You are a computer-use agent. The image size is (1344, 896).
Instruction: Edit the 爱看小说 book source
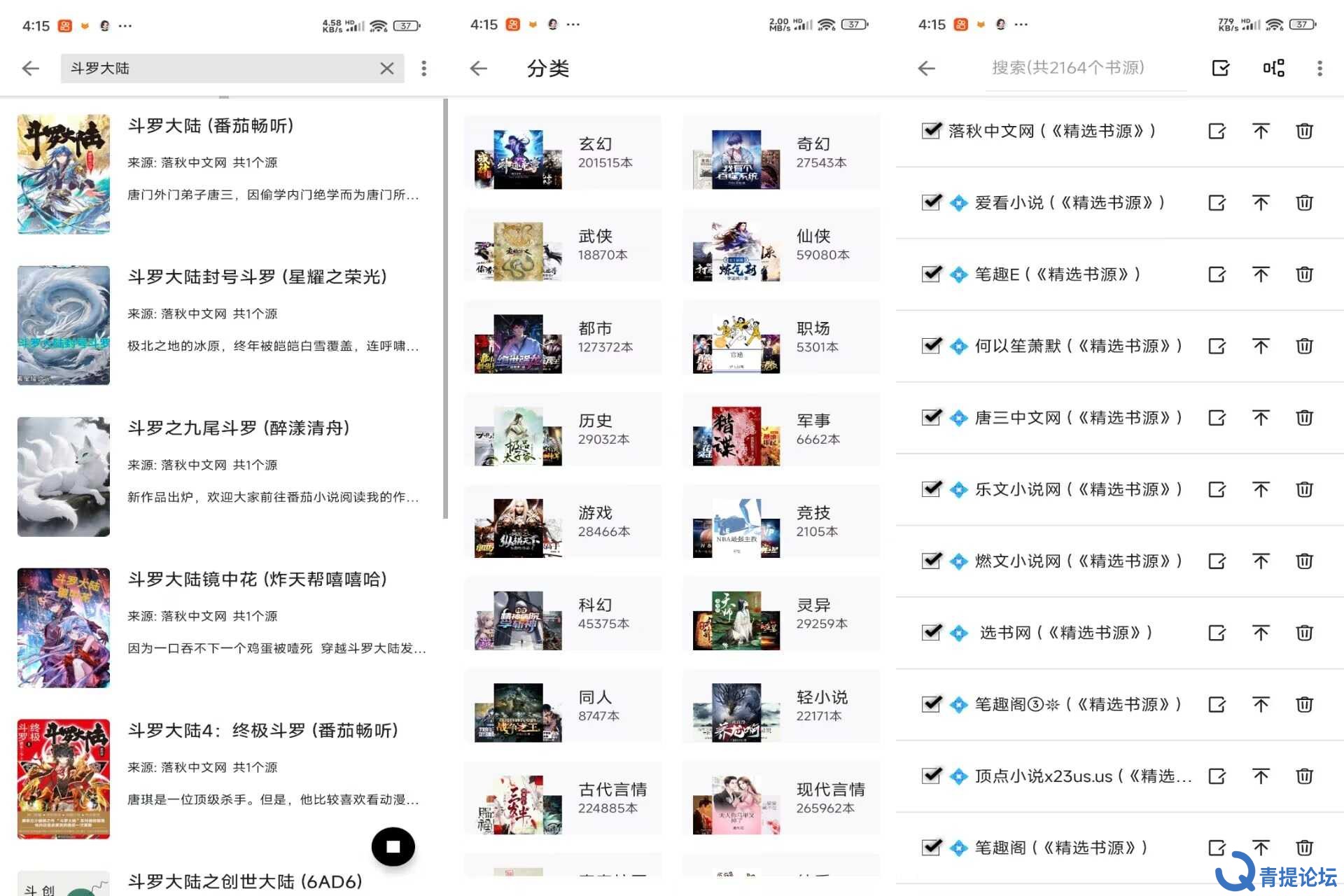point(1217,203)
